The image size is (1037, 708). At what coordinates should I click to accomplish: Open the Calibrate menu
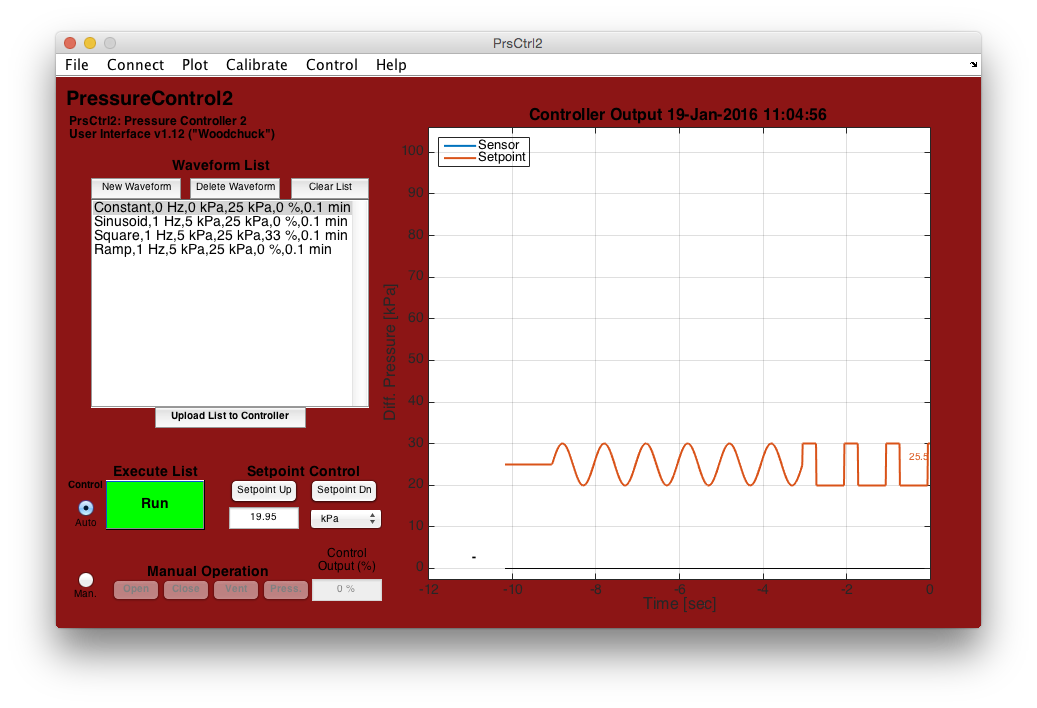pyautogui.click(x=257, y=65)
